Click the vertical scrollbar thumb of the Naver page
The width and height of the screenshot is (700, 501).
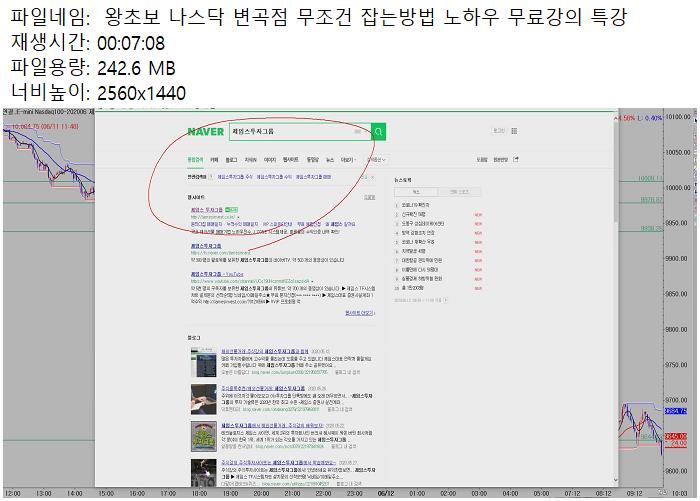point(616,171)
